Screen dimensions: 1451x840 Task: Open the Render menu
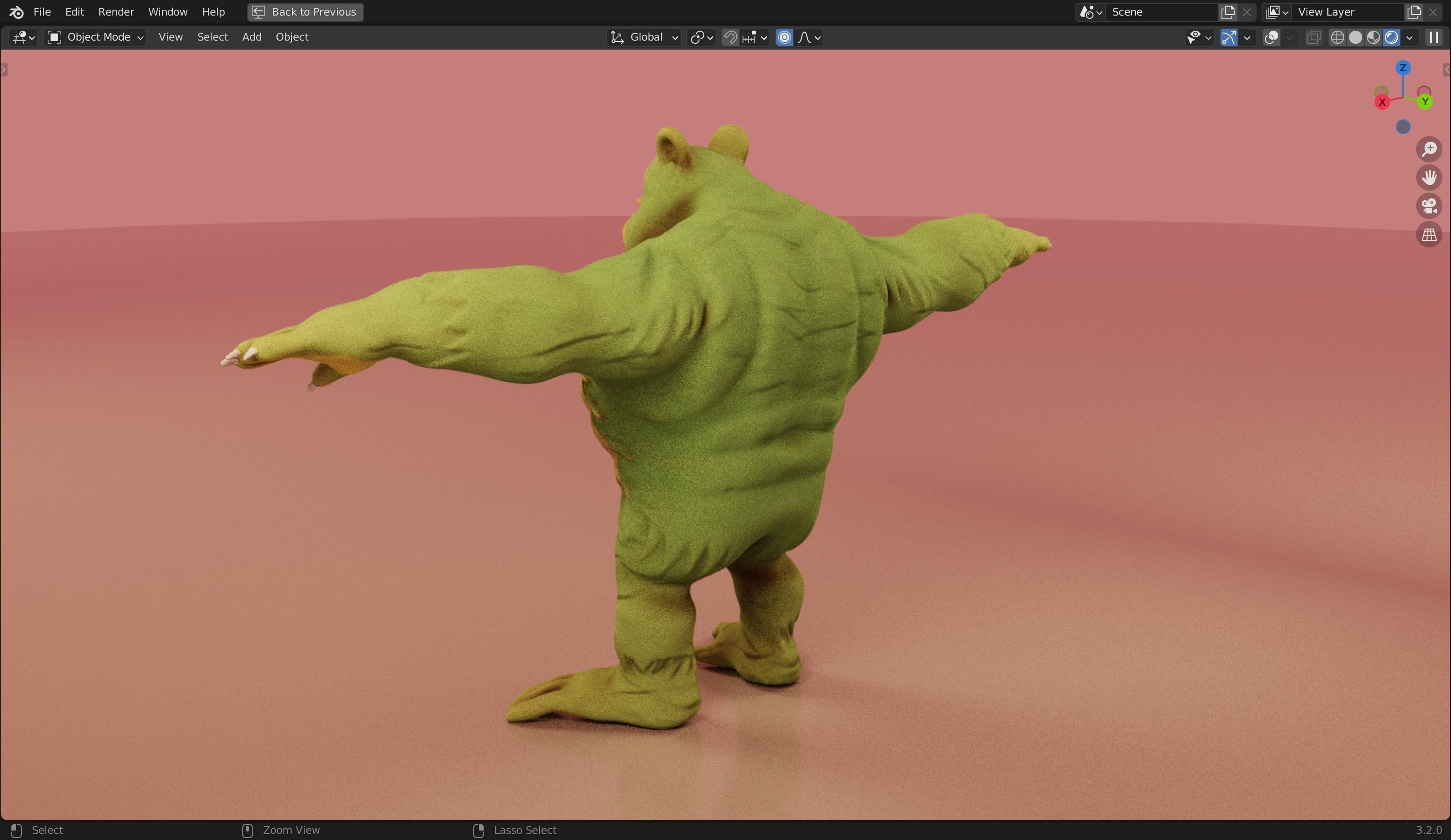[116, 11]
